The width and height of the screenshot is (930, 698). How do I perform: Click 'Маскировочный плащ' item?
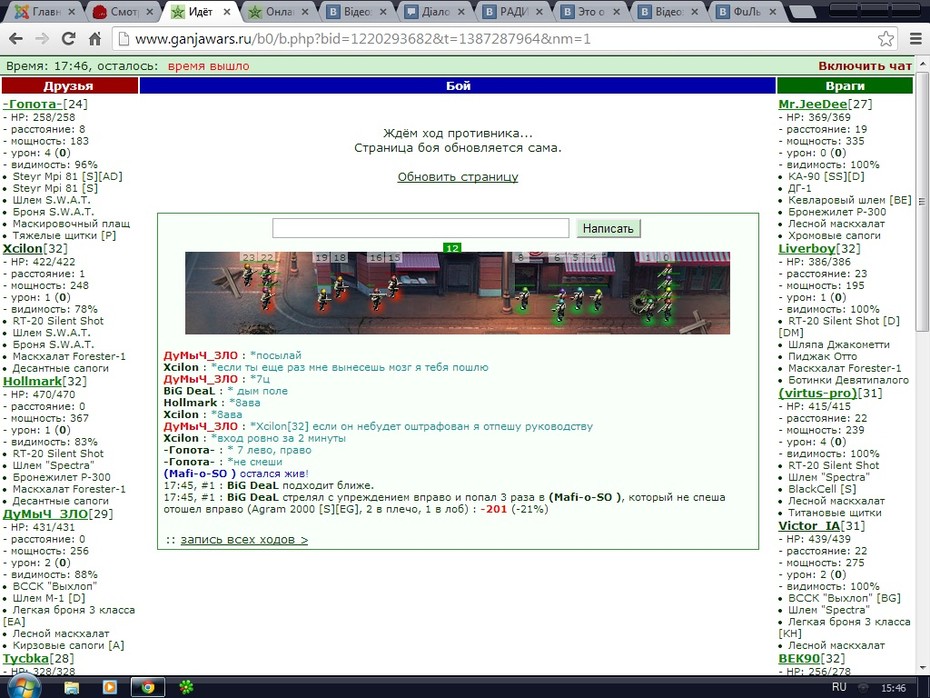(x=71, y=224)
